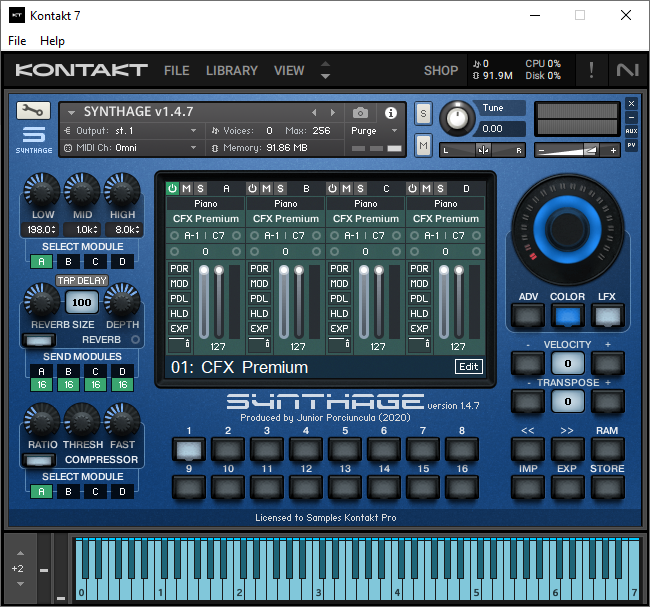Screen dimensions: 650x607
Task: Show the AUX sends panel
Action: click(631, 131)
